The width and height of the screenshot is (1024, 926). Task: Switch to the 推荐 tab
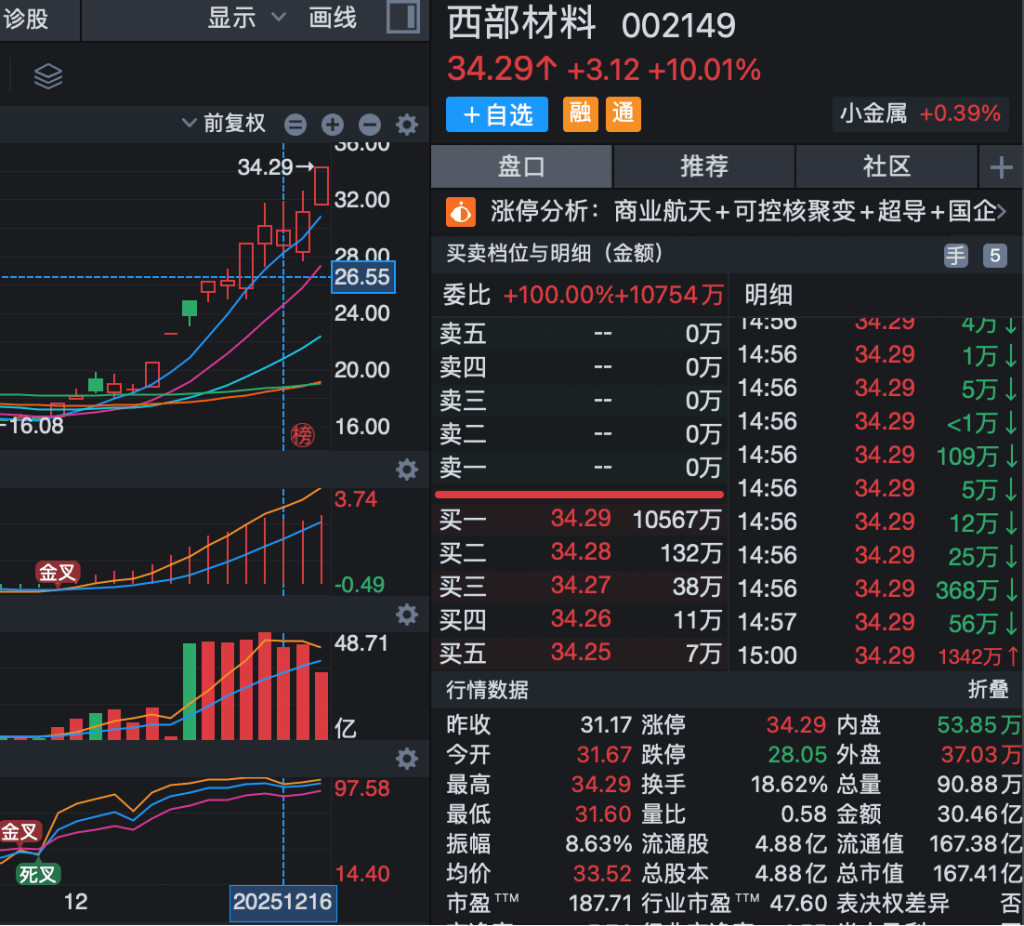[704, 166]
